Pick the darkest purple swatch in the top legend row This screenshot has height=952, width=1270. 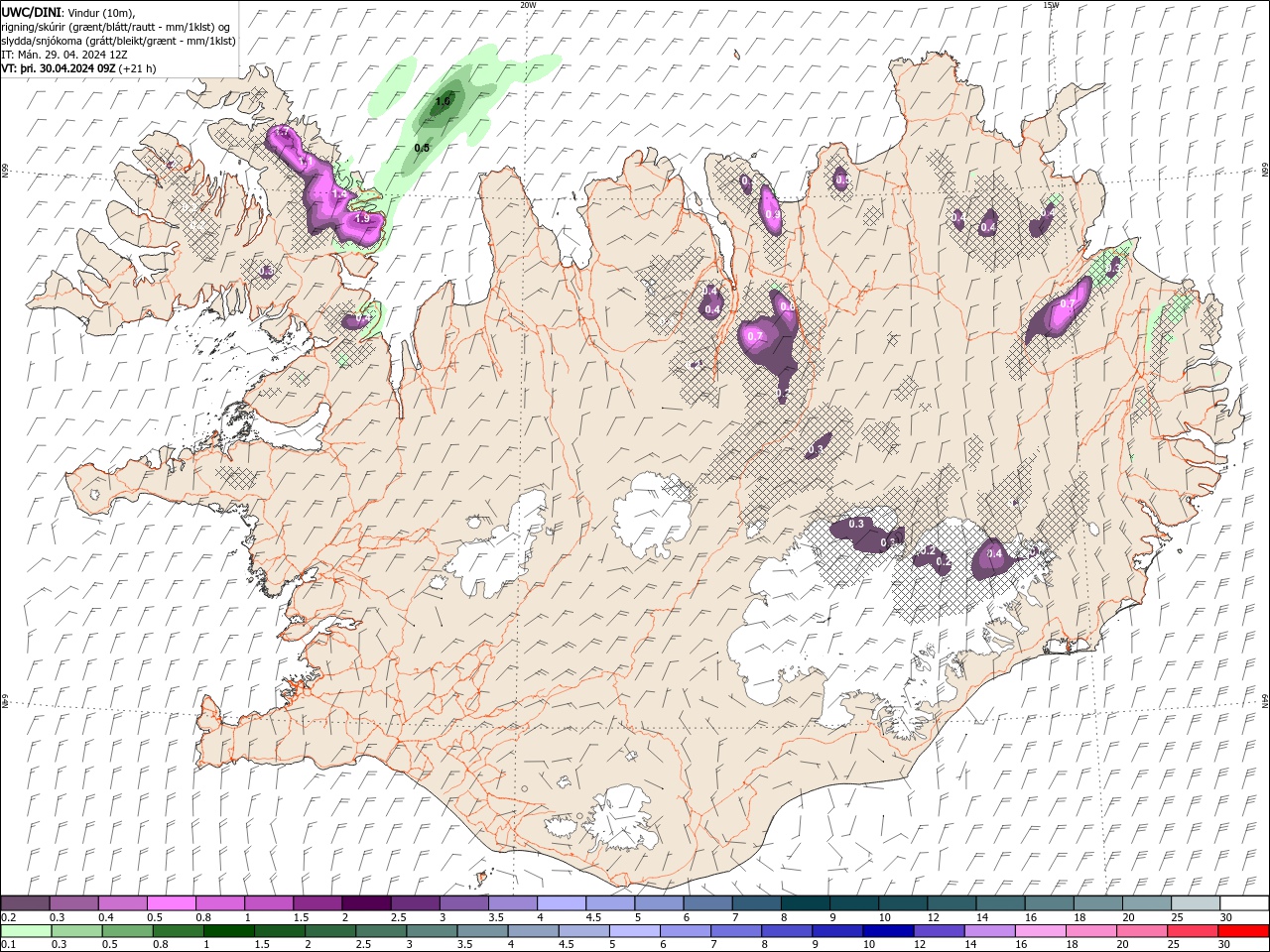click(365, 903)
